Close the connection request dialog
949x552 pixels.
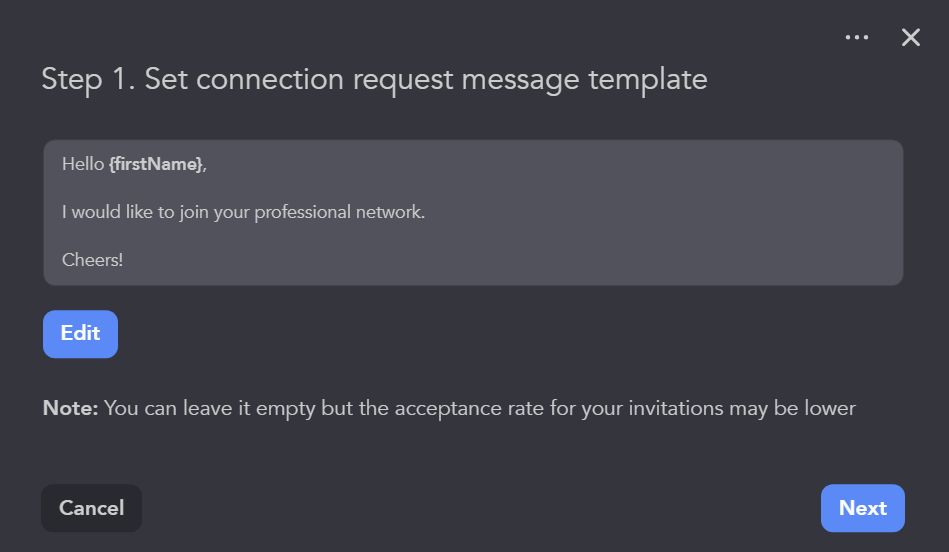tap(910, 37)
